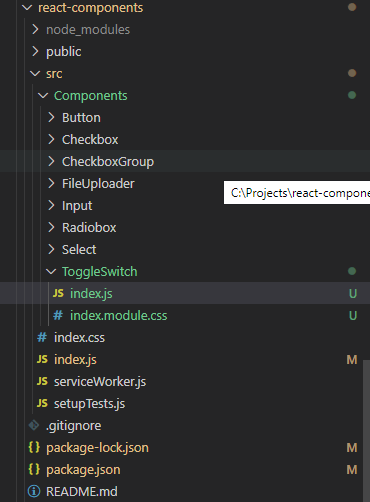Select the Components folder label
Screen dimensions: 370x502
point(91,96)
